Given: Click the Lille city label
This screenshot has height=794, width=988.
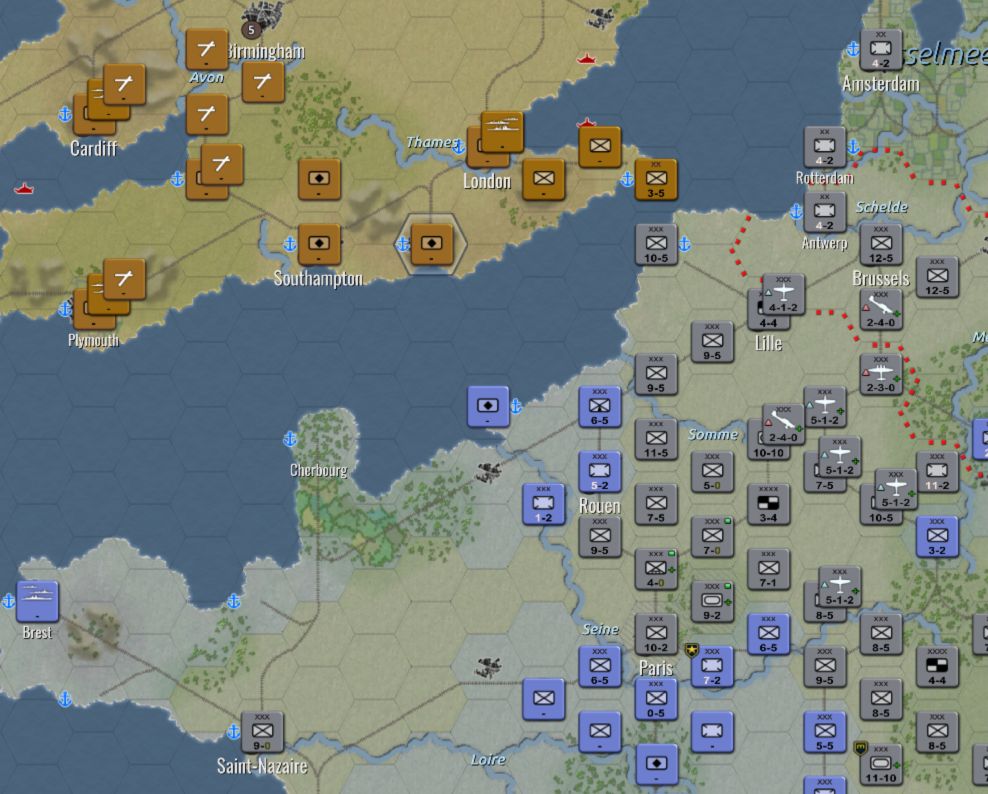Looking at the screenshot, I should point(768,343).
